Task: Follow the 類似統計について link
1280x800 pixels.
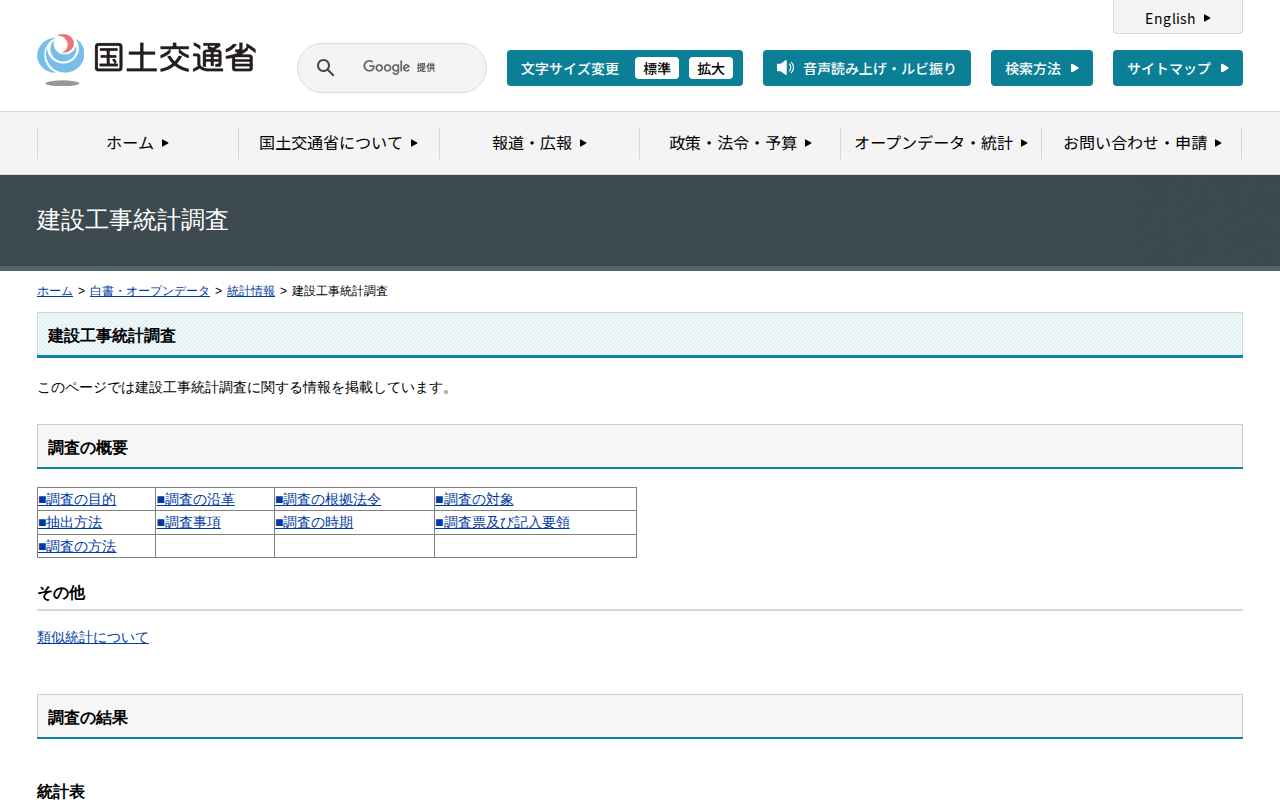Action: coord(93,637)
